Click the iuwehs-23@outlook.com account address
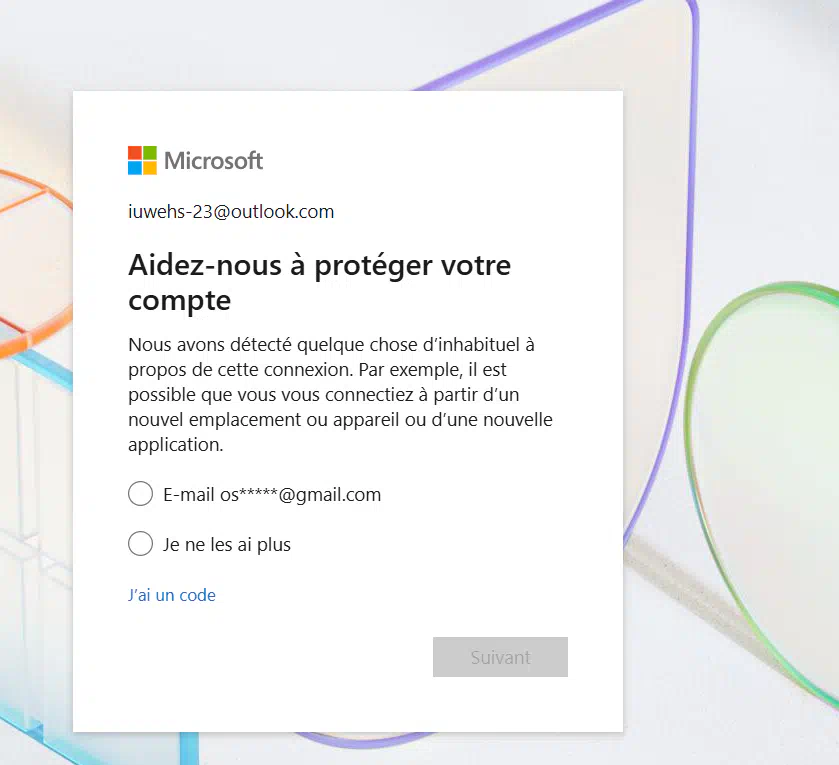 click(x=231, y=212)
